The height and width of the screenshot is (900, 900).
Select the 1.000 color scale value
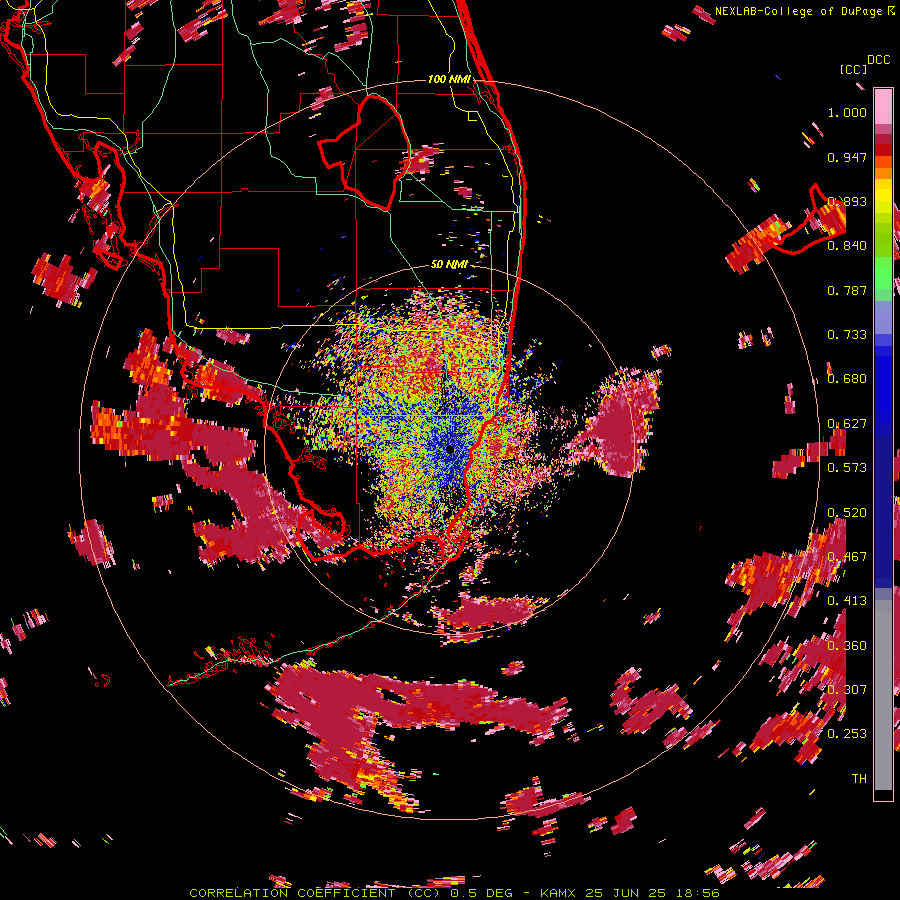847,112
